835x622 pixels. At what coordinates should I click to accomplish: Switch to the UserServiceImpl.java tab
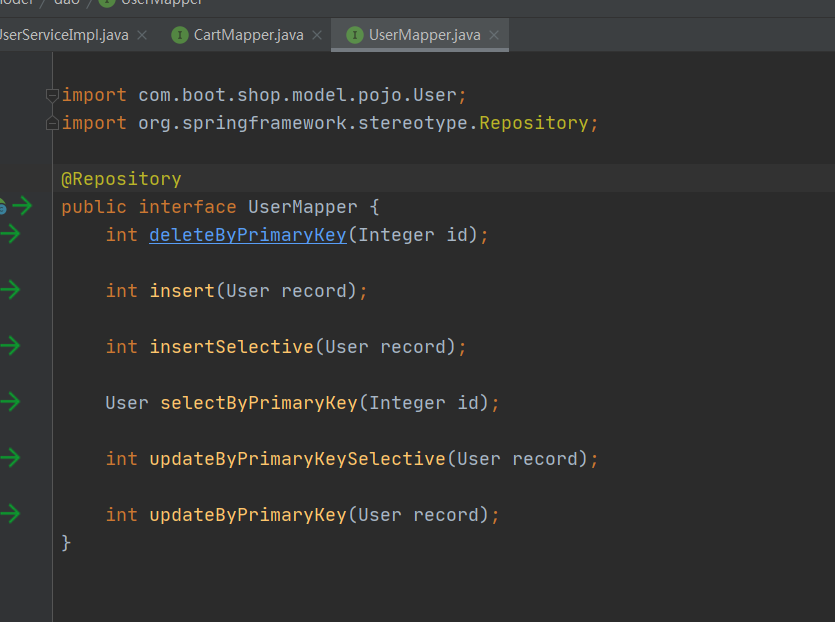[64, 35]
